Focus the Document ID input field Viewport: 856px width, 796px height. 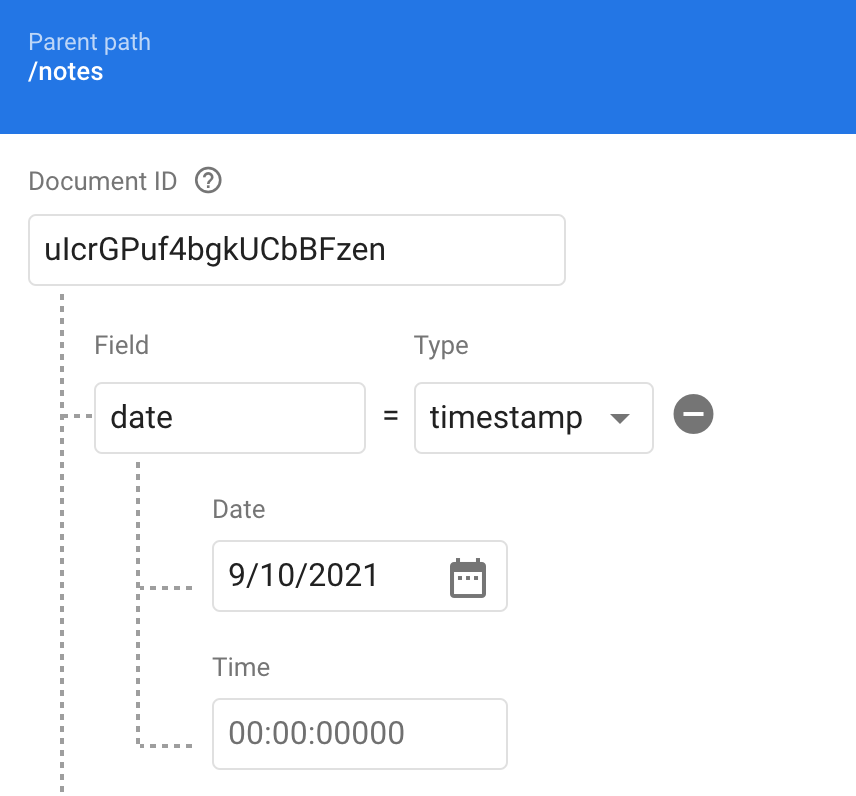(297, 250)
